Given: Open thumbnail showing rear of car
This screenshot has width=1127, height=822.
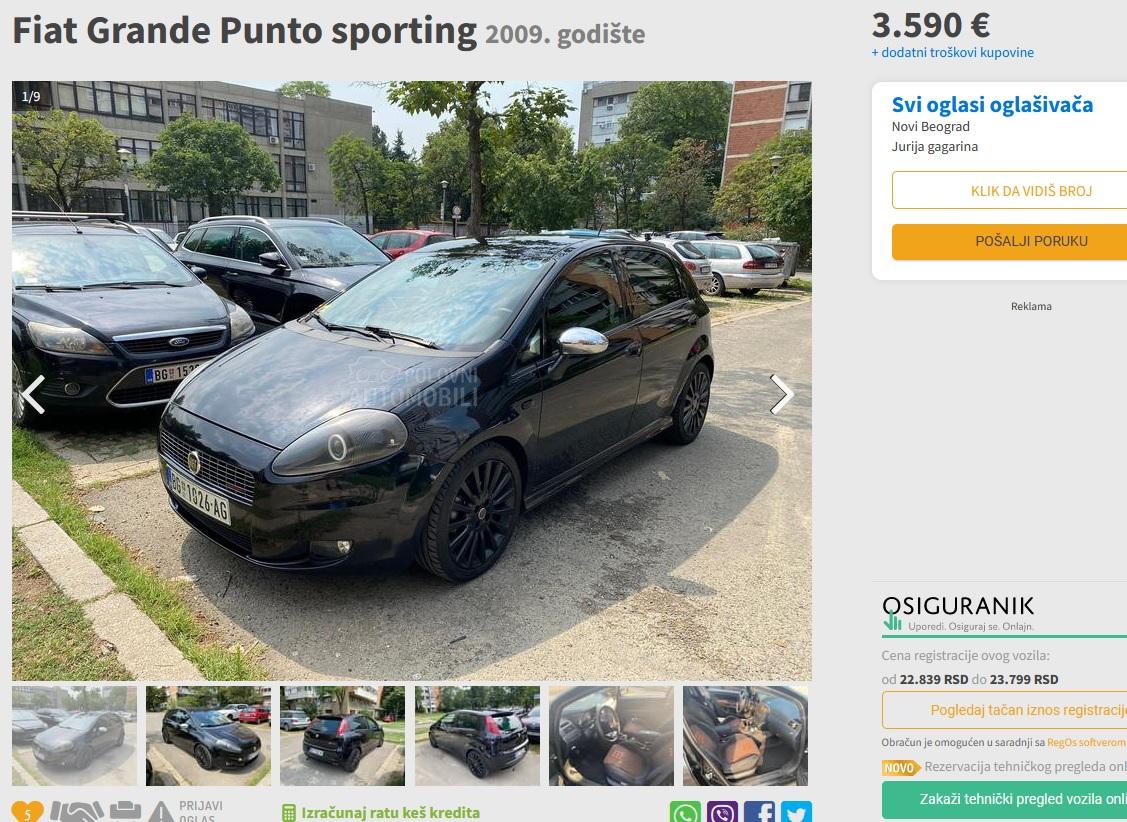Looking at the screenshot, I should click(342, 736).
